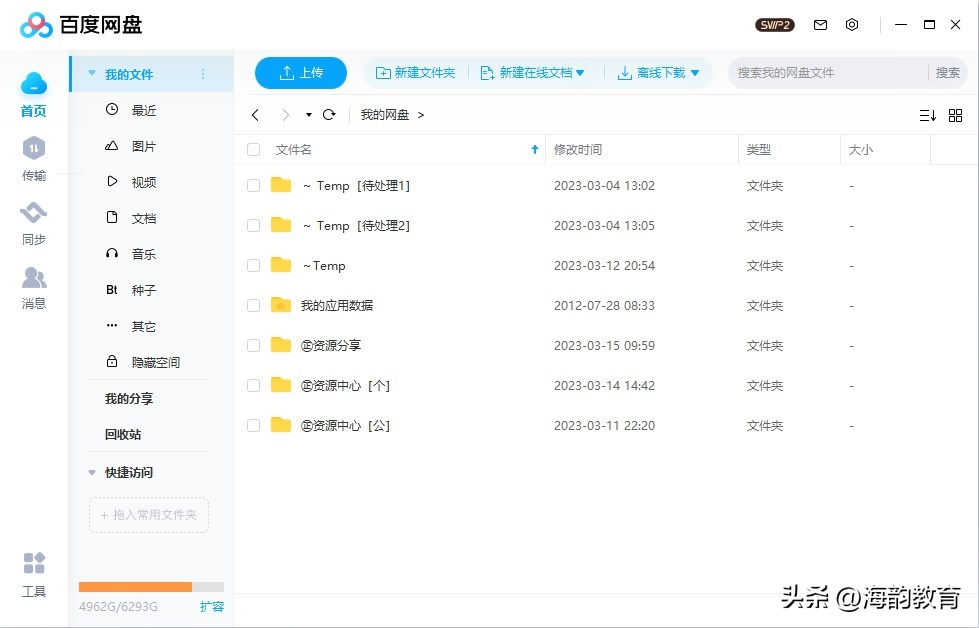Viewport: 979px width, 628px height.
Task: Check the ~Temp row checkbox
Action: 253,265
